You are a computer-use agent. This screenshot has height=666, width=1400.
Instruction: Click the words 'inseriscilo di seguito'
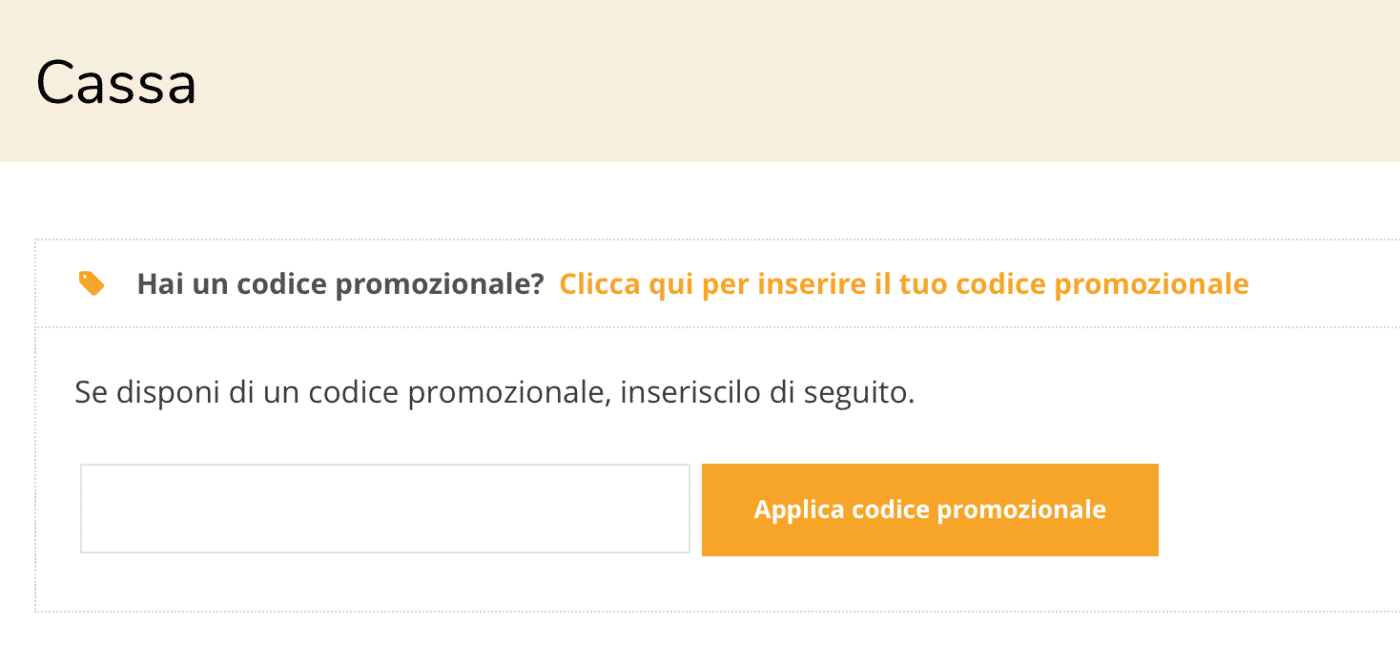[767, 392]
